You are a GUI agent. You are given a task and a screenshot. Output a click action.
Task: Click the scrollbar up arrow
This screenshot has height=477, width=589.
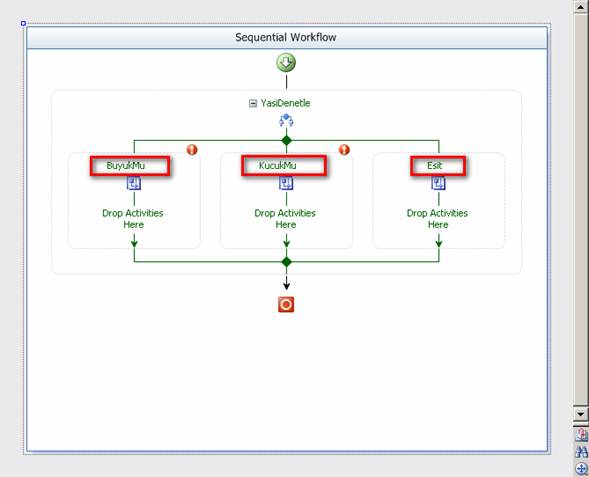[x=581, y=7]
